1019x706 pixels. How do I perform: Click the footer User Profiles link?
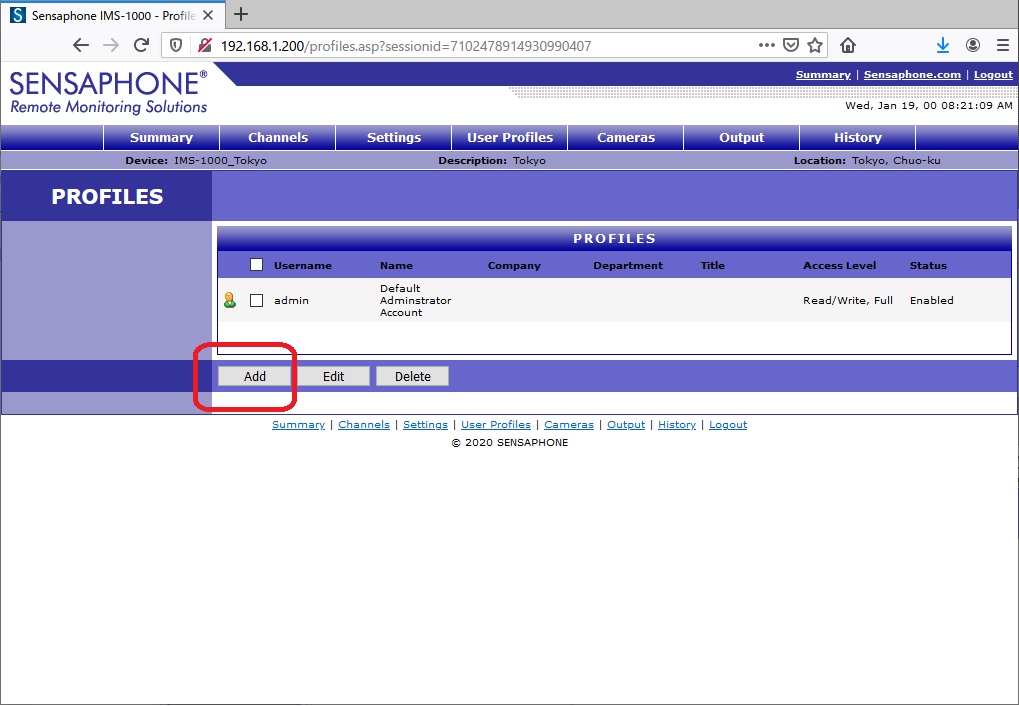pyautogui.click(x=496, y=425)
